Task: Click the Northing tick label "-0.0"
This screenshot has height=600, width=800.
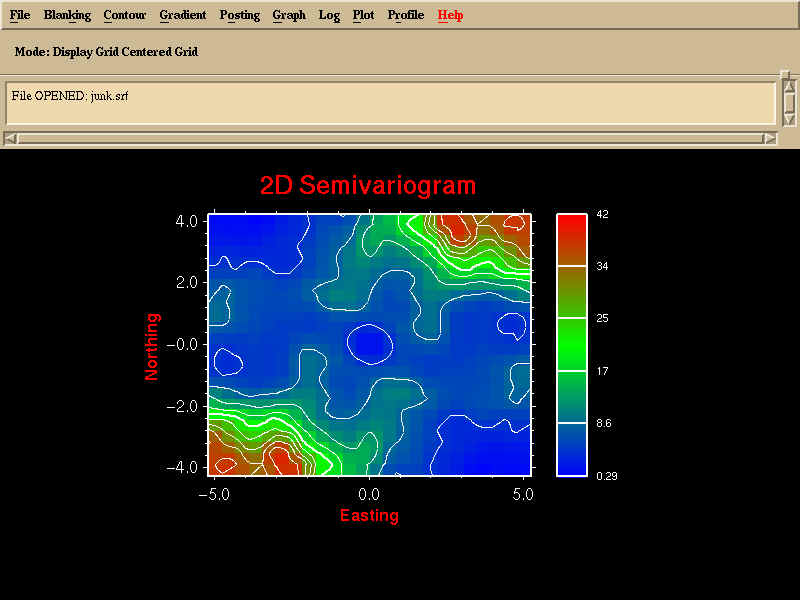Action: click(x=183, y=344)
